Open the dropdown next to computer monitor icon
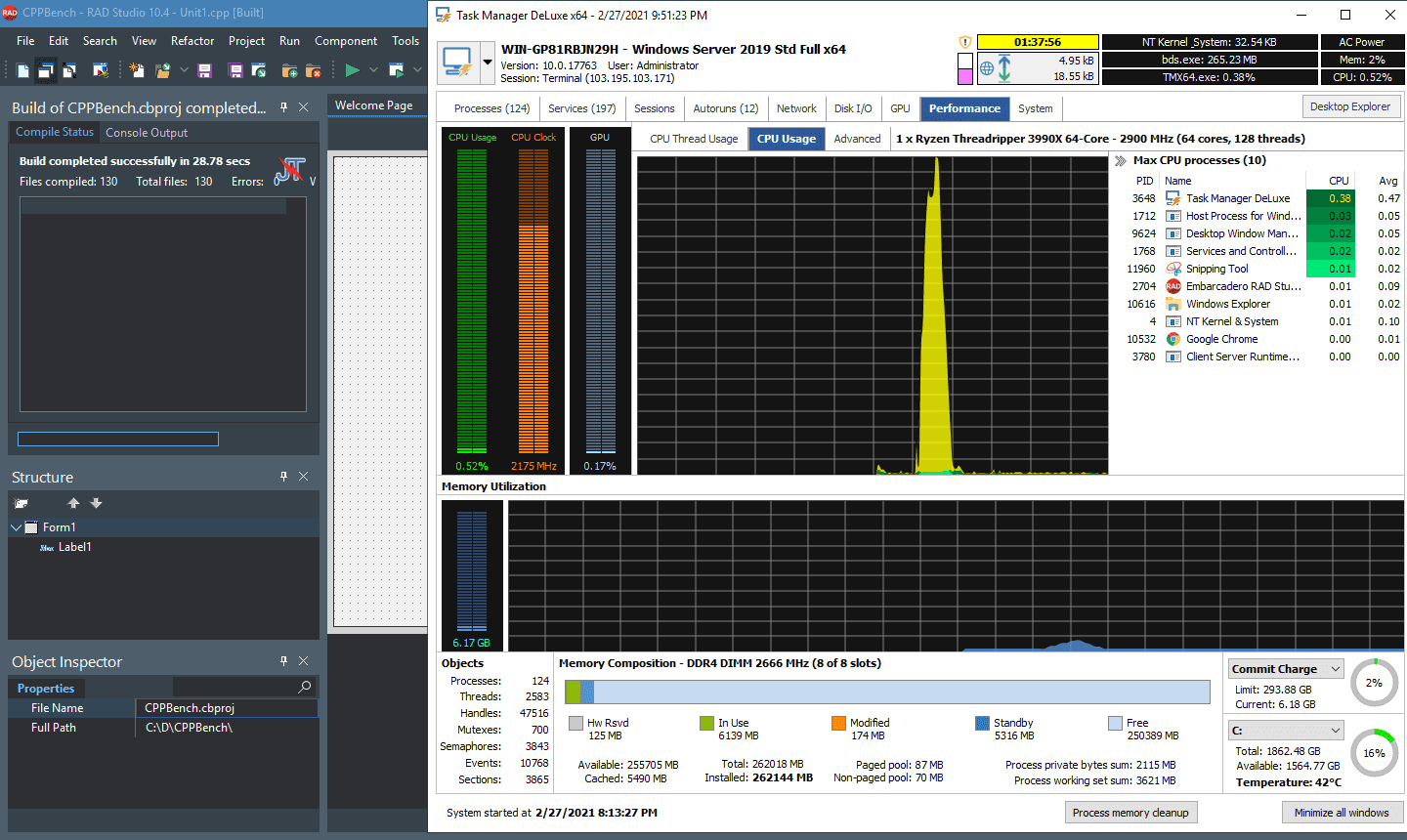This screenshot has width=1407, height=840. tap(488, 63)
